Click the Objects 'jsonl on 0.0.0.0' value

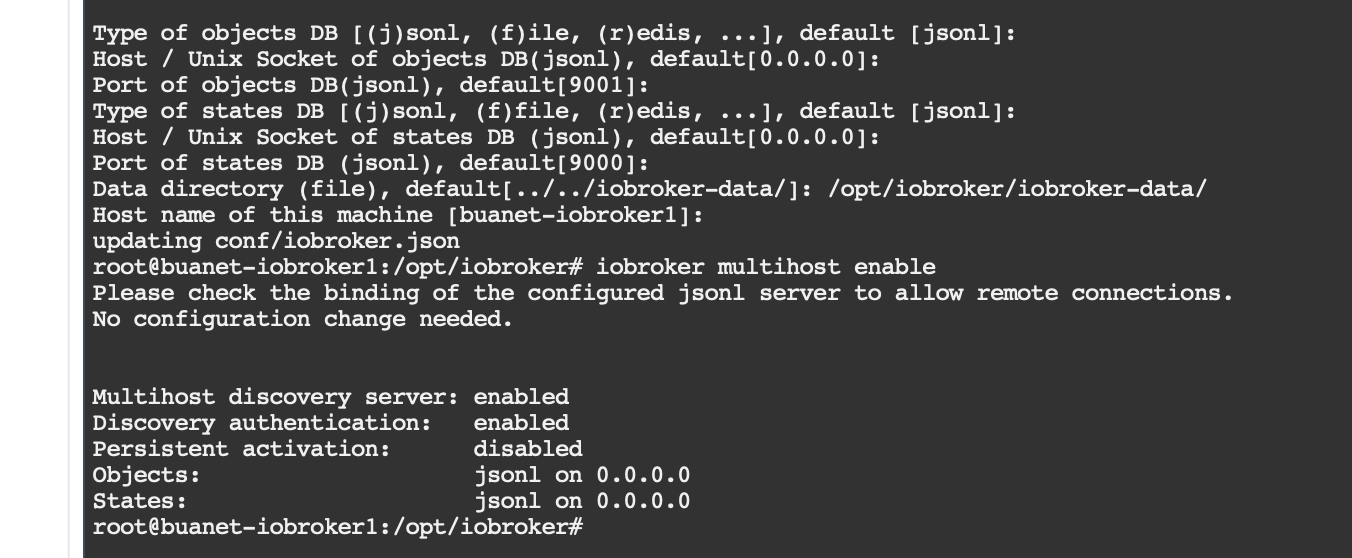tap(581, 475)
